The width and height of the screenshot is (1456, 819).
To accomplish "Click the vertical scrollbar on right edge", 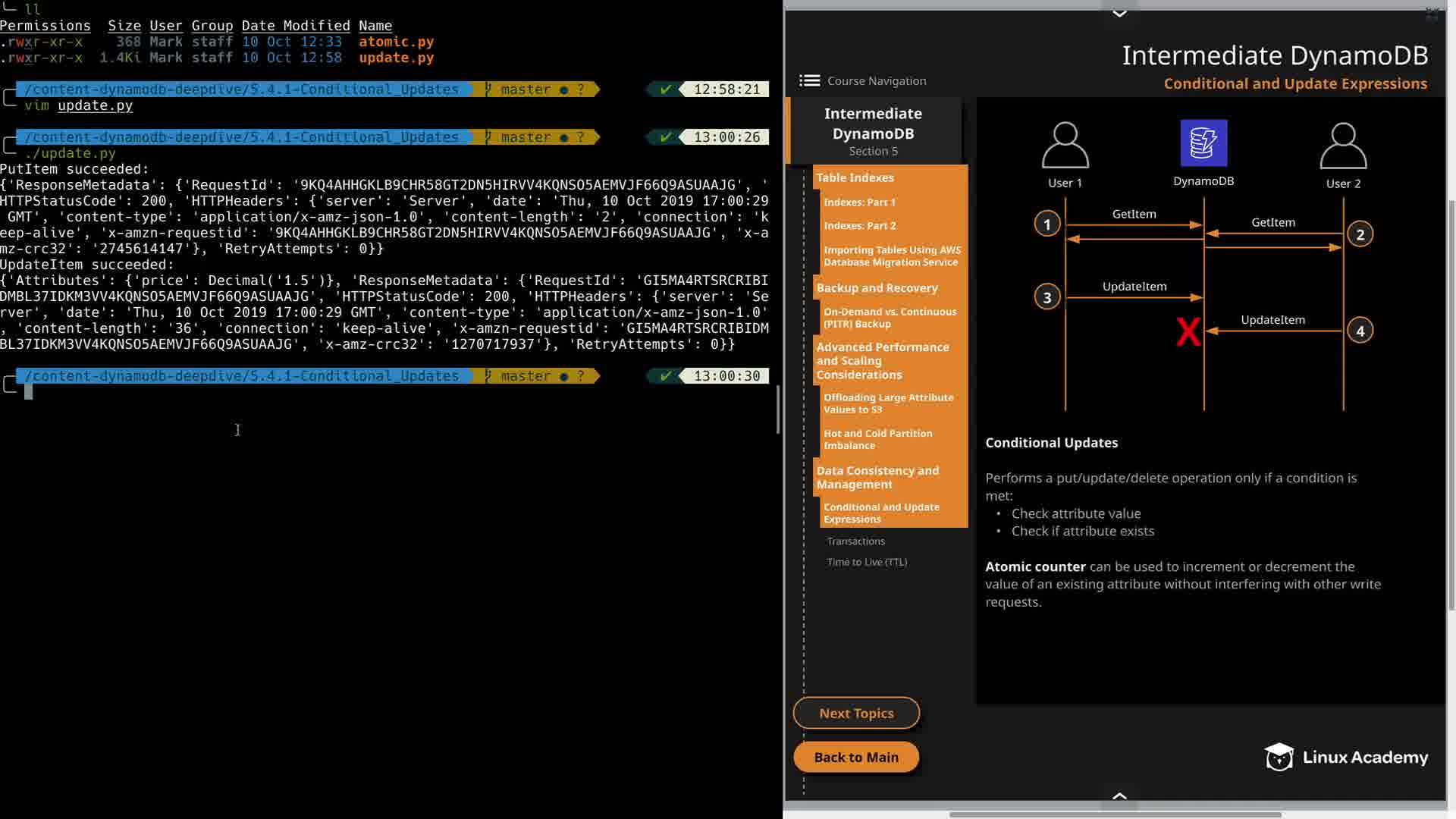I will tap(1451, 402).
